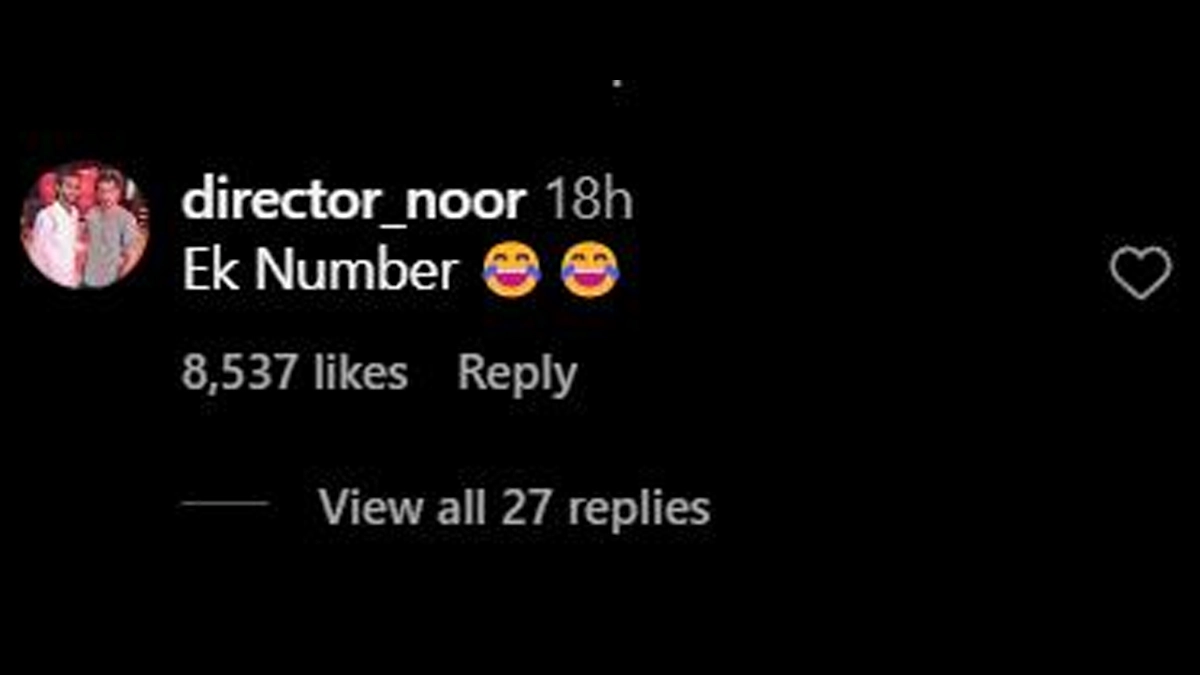
Task: Click the word Number in the comment
Action: (357, 272)
